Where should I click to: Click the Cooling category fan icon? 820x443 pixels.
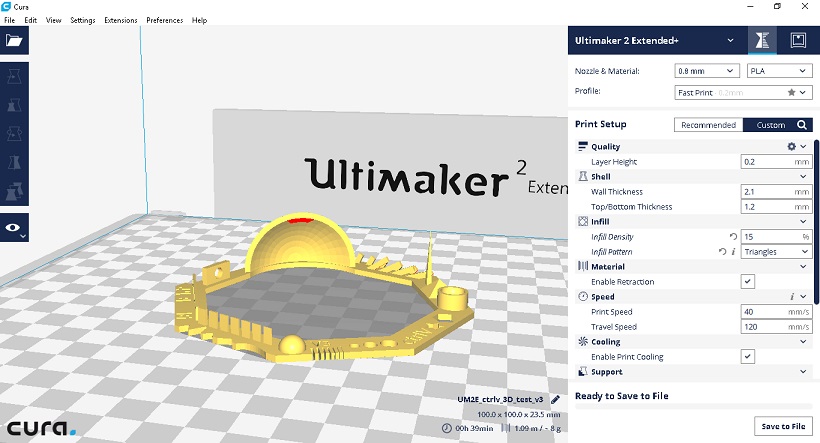coord(583,342)
